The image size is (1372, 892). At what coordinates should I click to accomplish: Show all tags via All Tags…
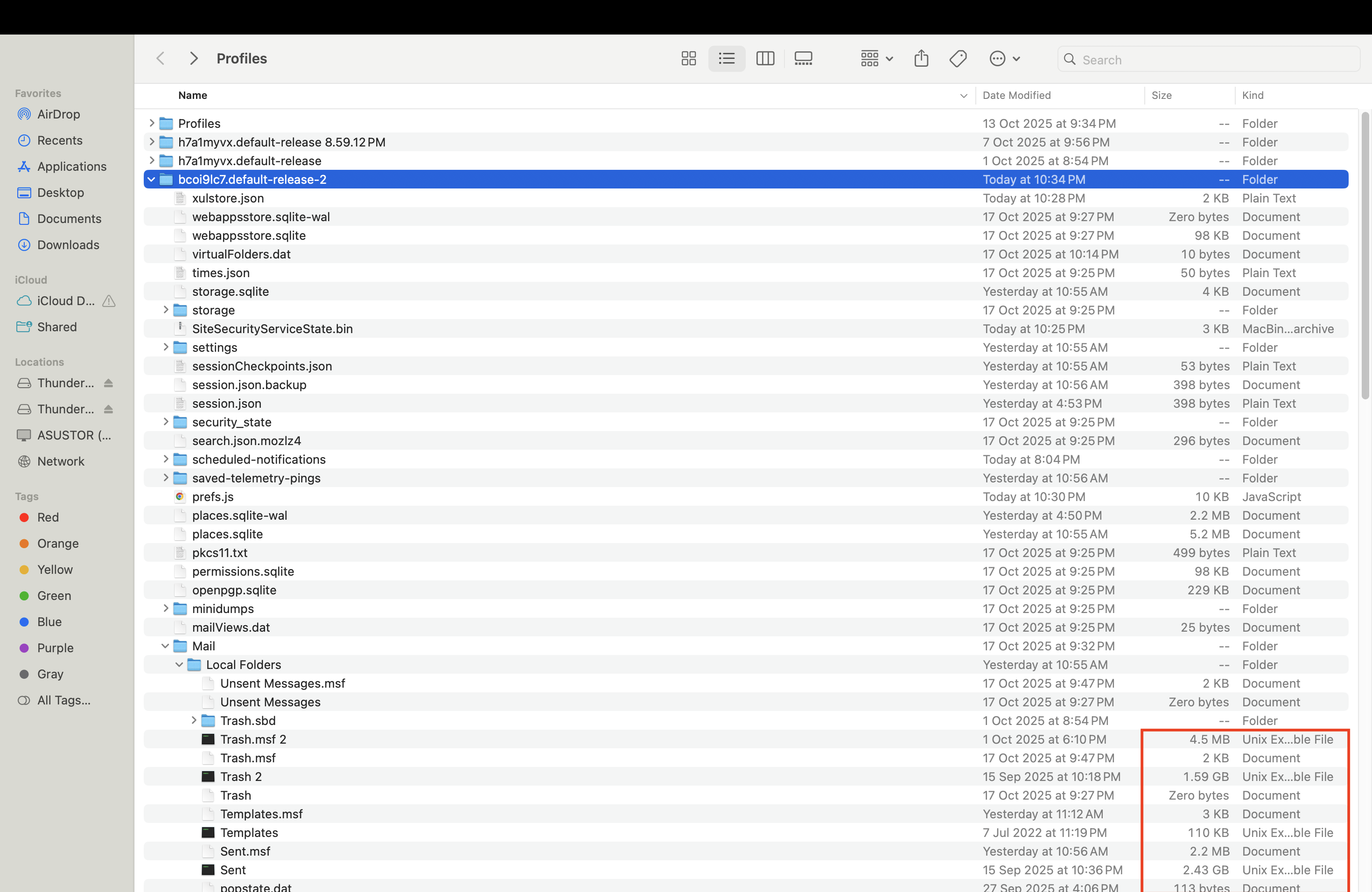(63, 700)
